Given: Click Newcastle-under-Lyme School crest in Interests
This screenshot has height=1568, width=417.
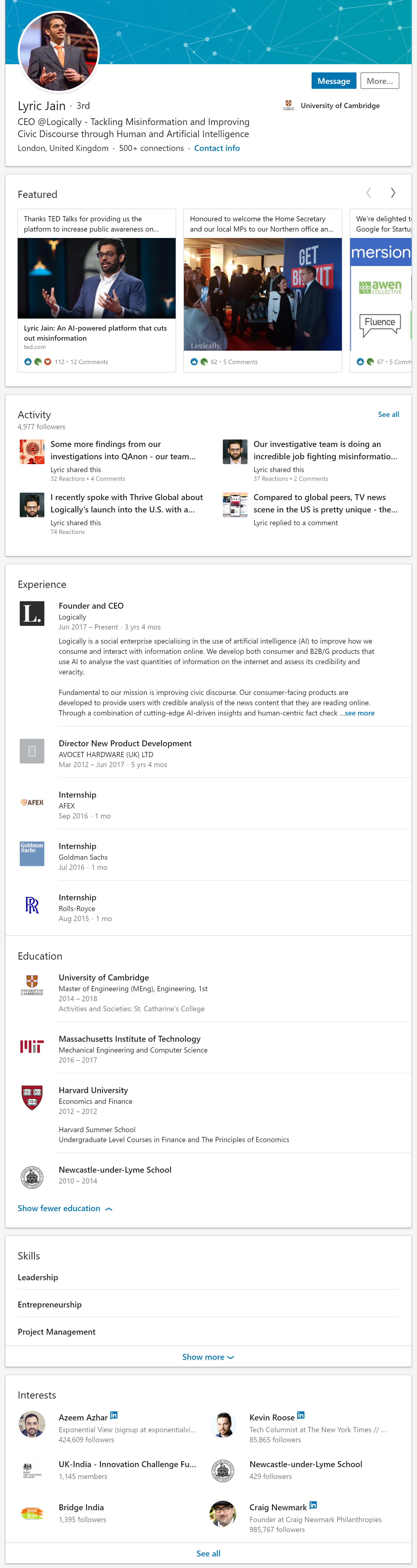Looking at the screenshot, I should tap(223, 1471).
